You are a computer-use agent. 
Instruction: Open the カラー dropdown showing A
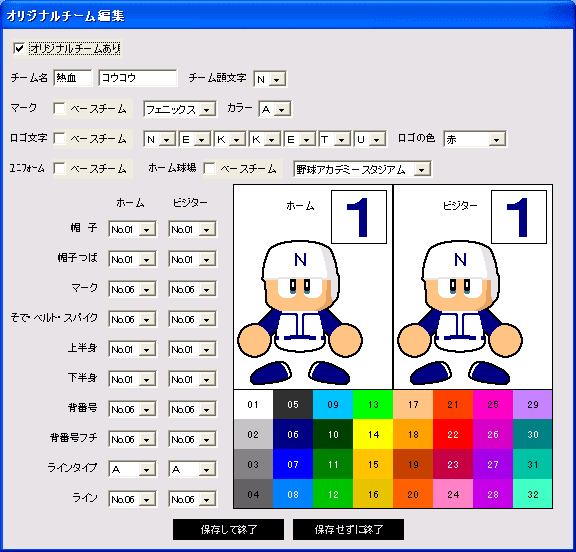pyautogui.click(x=275, y=109)
